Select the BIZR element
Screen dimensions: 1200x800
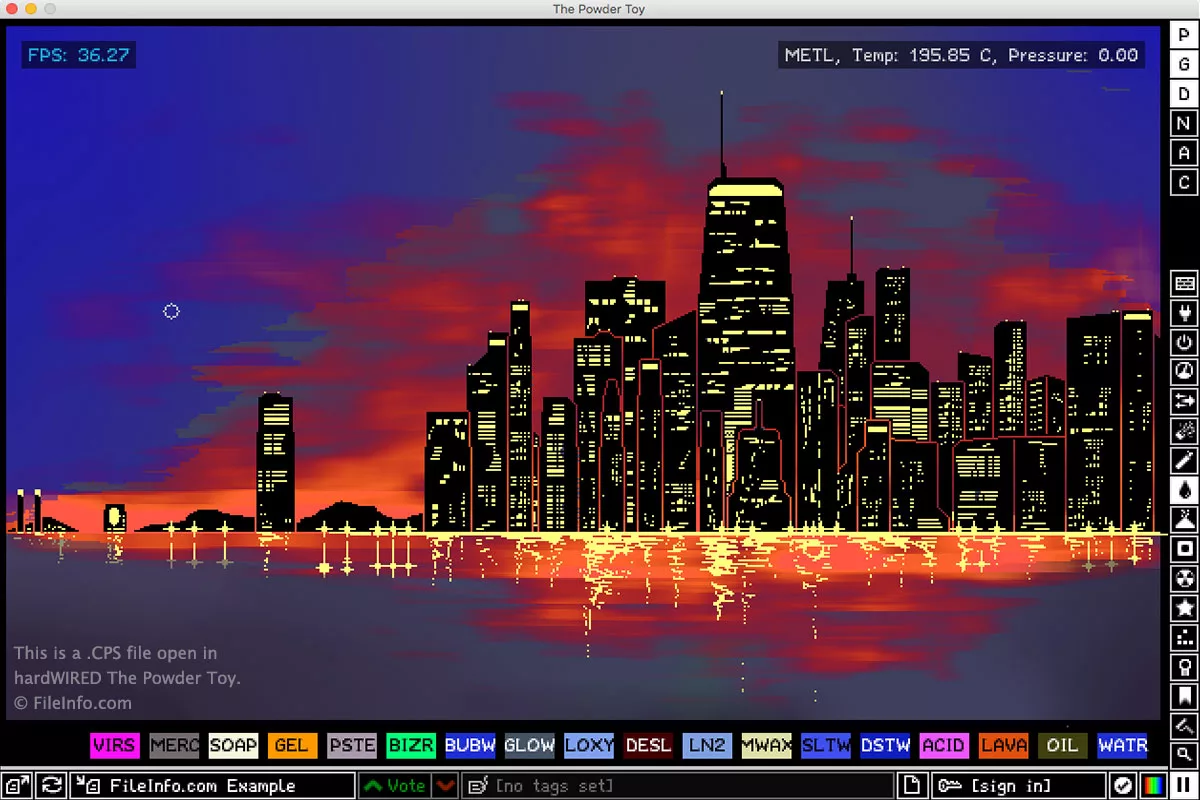click(x=411, y=745)
